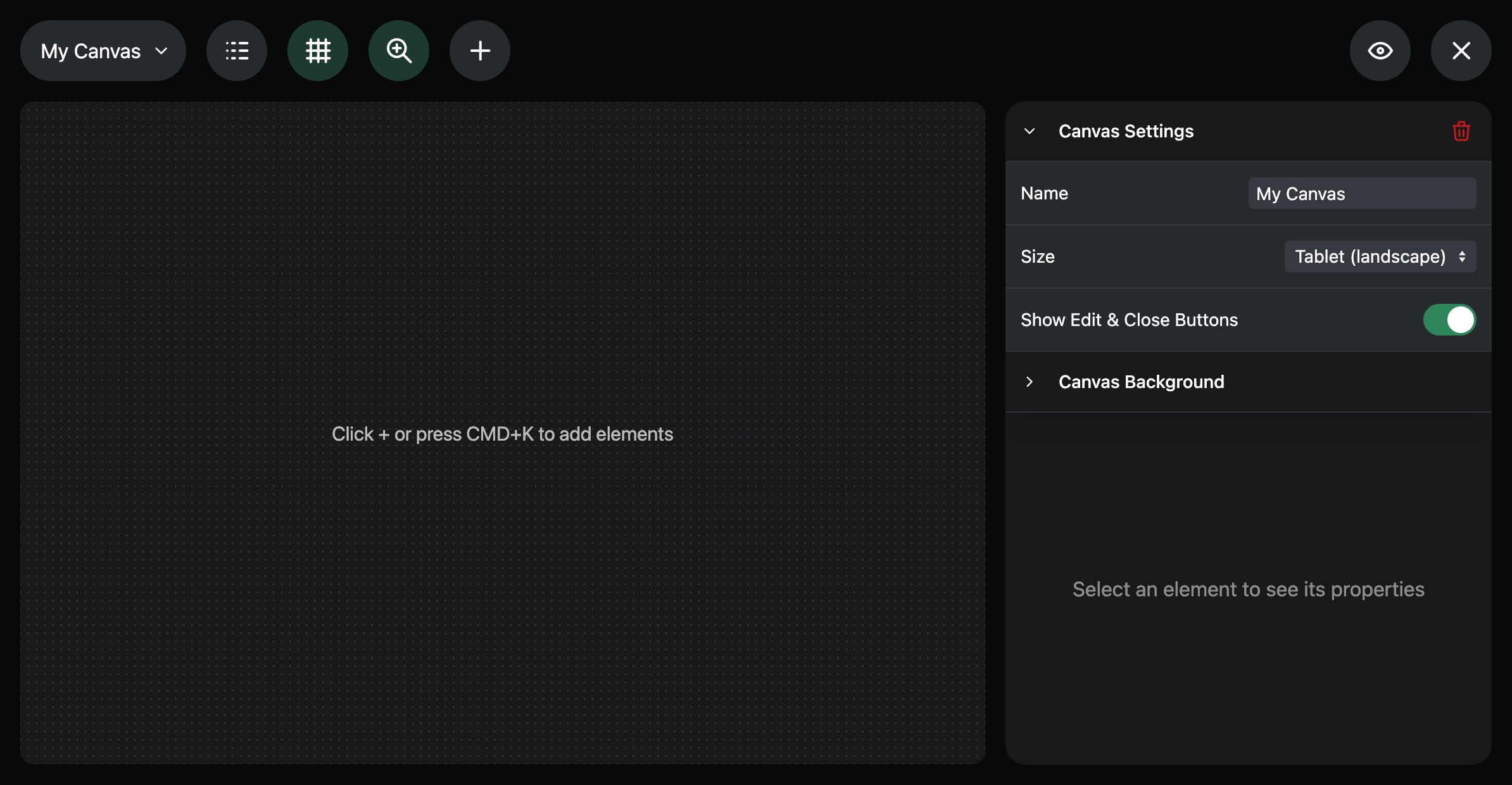Toggle the zoom magnifier icon

[399, 51]
